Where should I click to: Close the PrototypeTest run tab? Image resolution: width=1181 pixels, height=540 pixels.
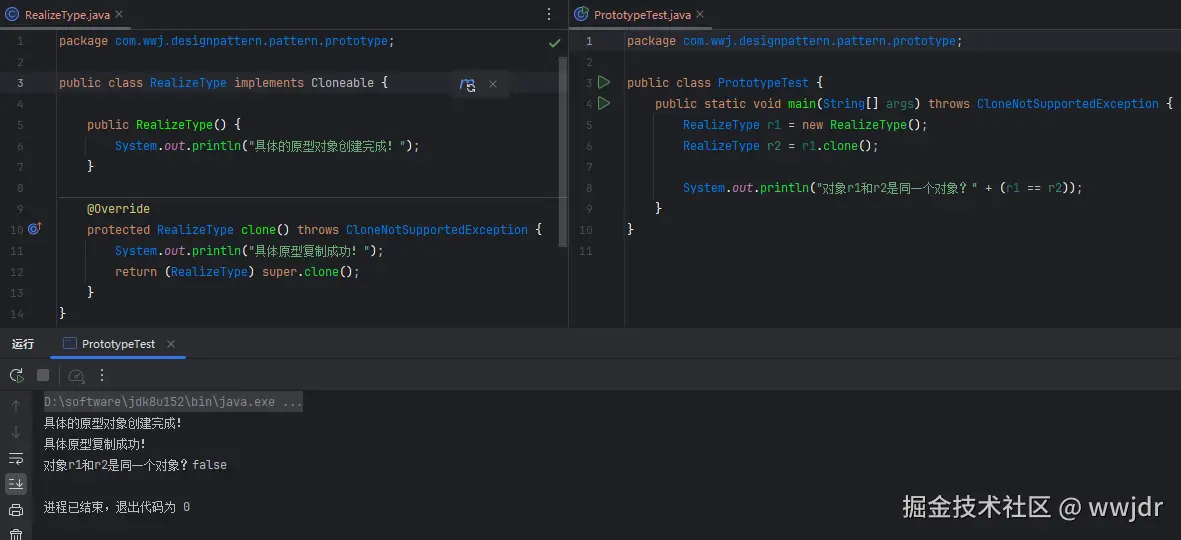click(171, 343)
